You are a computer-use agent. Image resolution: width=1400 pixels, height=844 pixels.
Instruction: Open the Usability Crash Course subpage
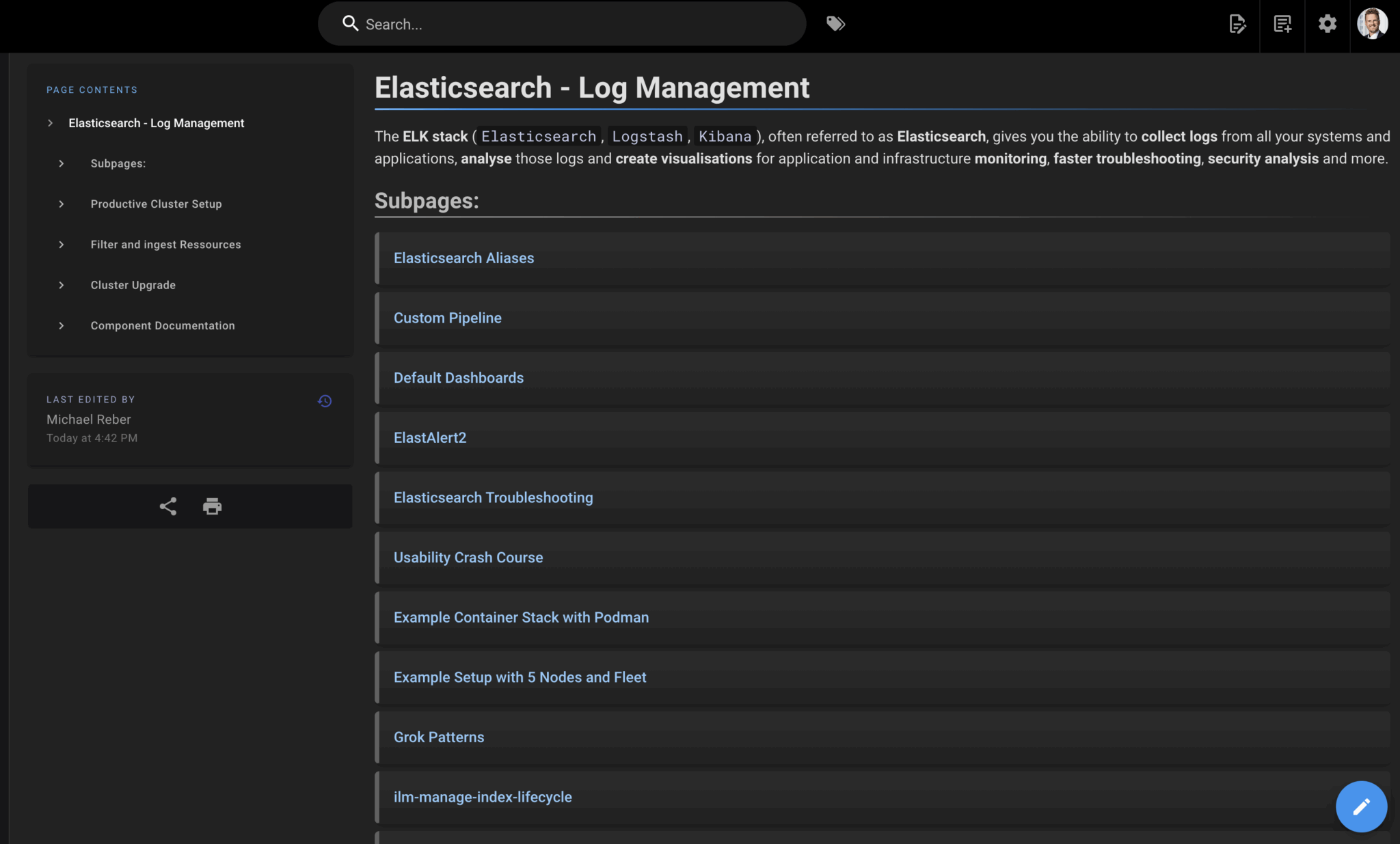[468, 557]
